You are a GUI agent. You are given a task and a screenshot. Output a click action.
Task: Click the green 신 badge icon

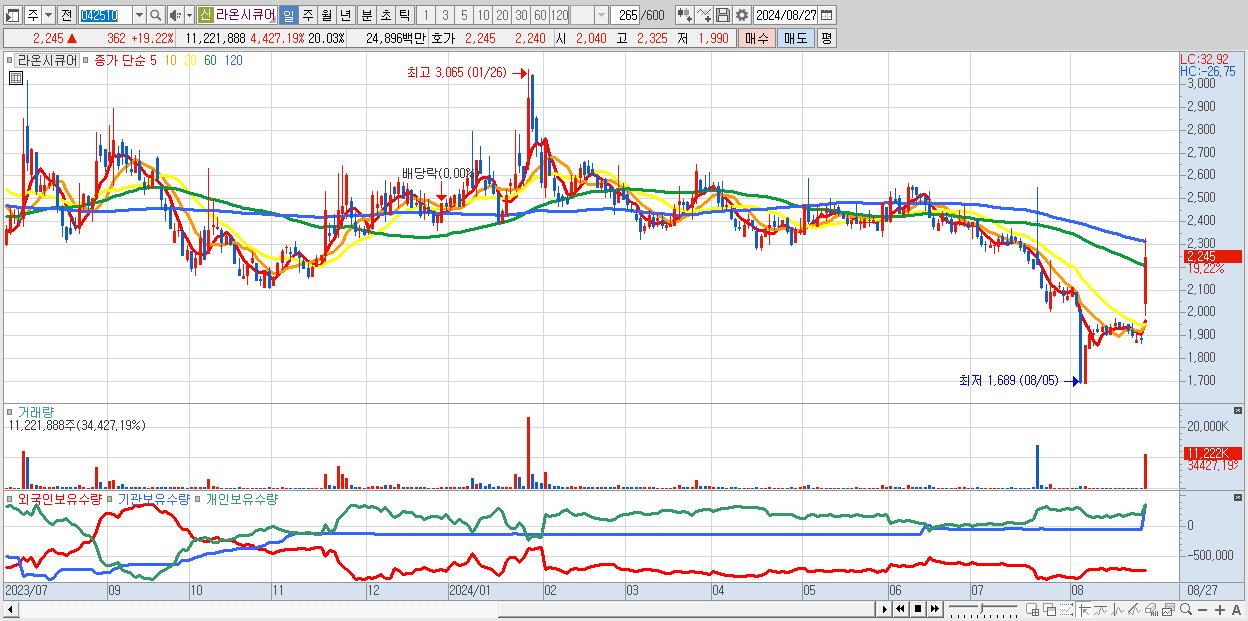click(x=205, y=15)
